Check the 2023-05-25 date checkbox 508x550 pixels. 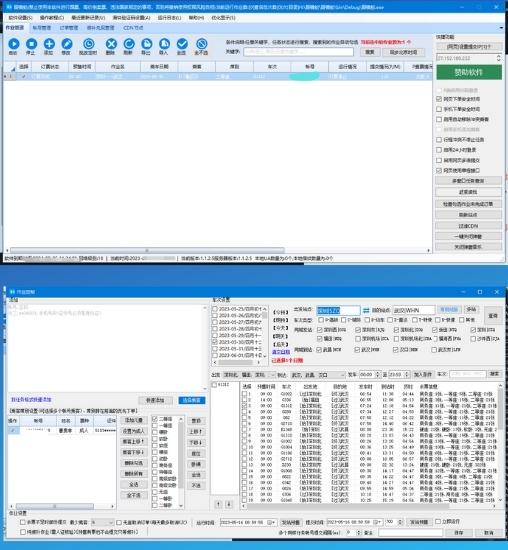tap(215, 309)
